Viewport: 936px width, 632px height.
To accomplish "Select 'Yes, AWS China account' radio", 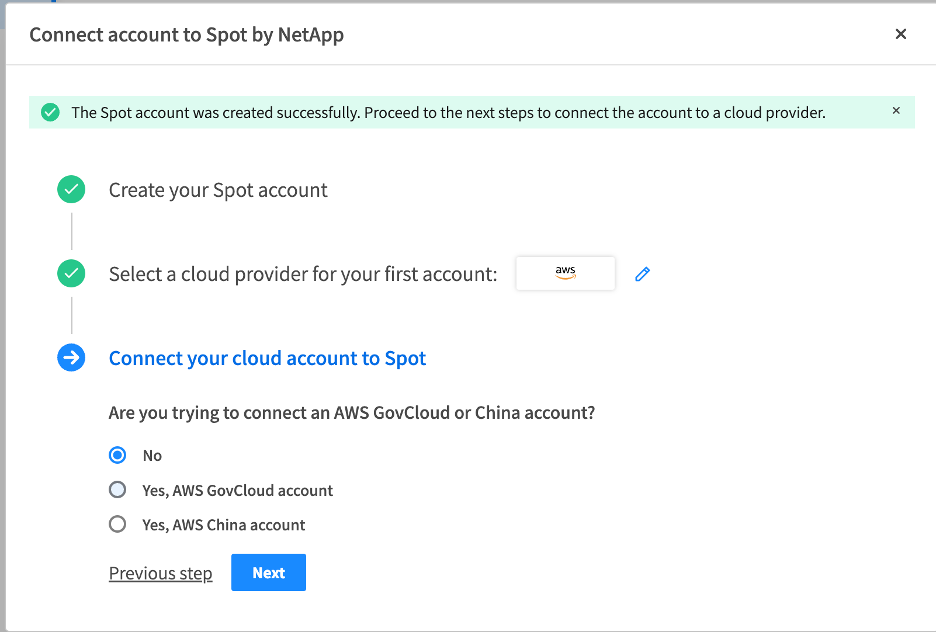I will pos(118,525).
